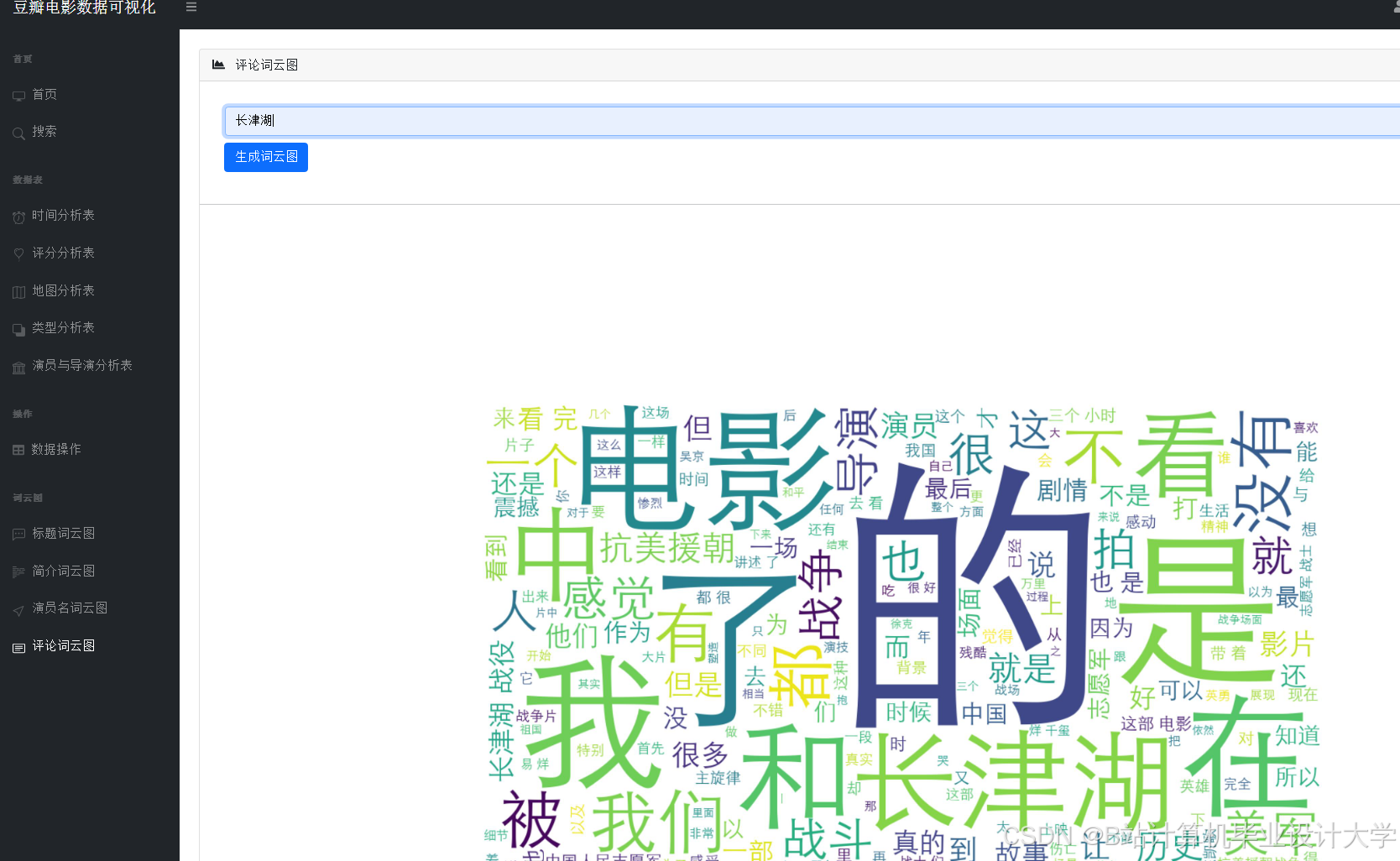Click the 评论词云图 panel header title
The width and height of the screenshot is (1400, 861).
266,65
